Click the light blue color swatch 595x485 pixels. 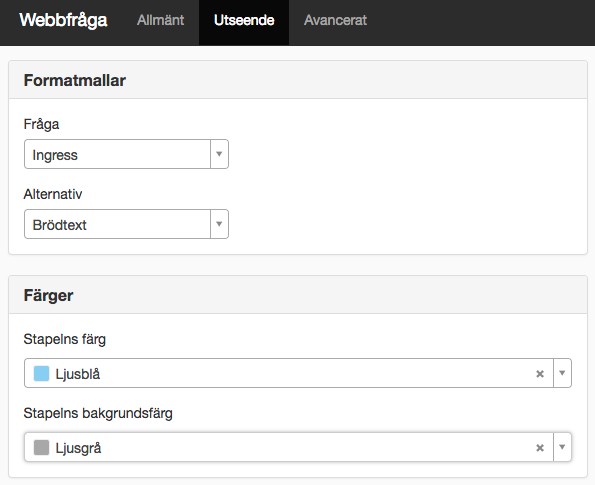point(41,373)
